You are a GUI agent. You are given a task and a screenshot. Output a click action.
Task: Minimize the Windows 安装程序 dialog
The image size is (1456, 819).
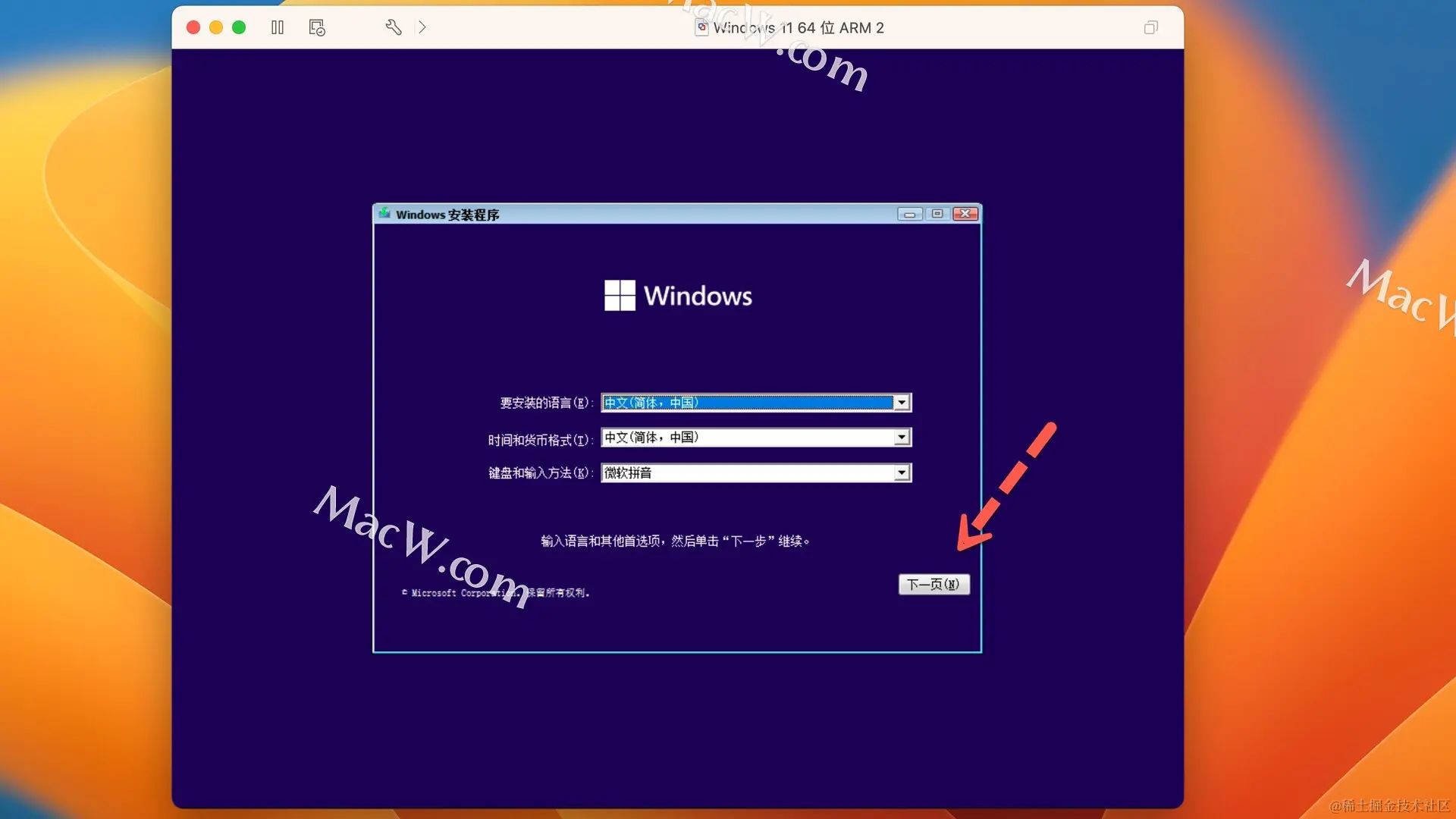pos(909,214)
